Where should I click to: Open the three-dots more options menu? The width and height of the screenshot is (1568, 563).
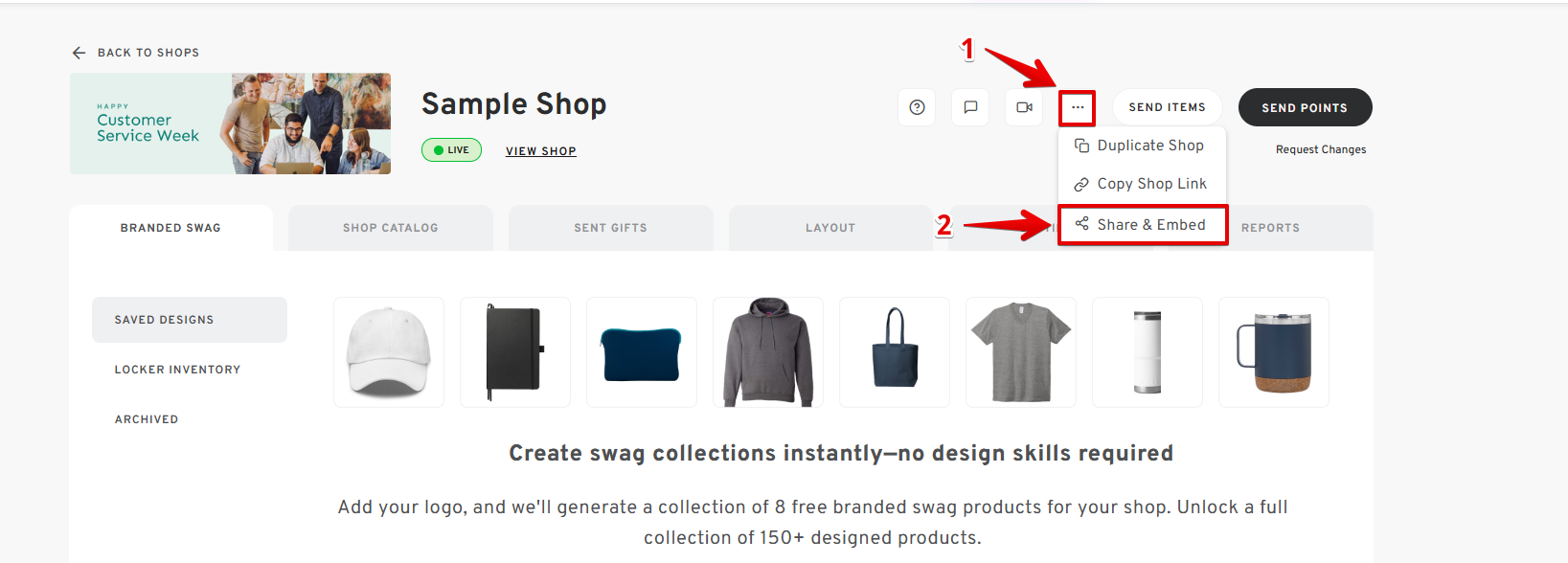[x=1078, y=107]
